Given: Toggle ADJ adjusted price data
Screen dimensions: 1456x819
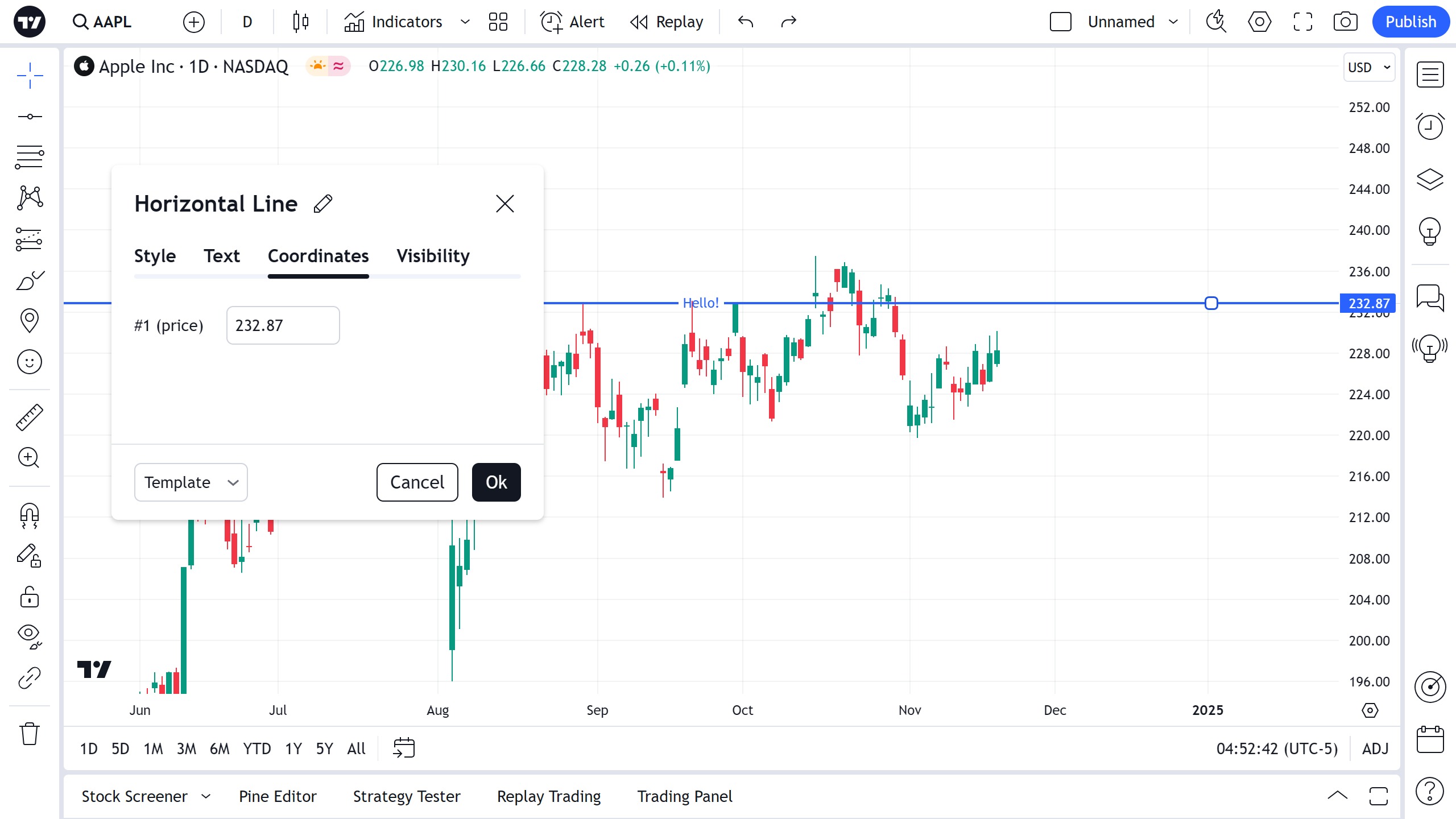Looking at the screenshot, I should click(1375, 748).
